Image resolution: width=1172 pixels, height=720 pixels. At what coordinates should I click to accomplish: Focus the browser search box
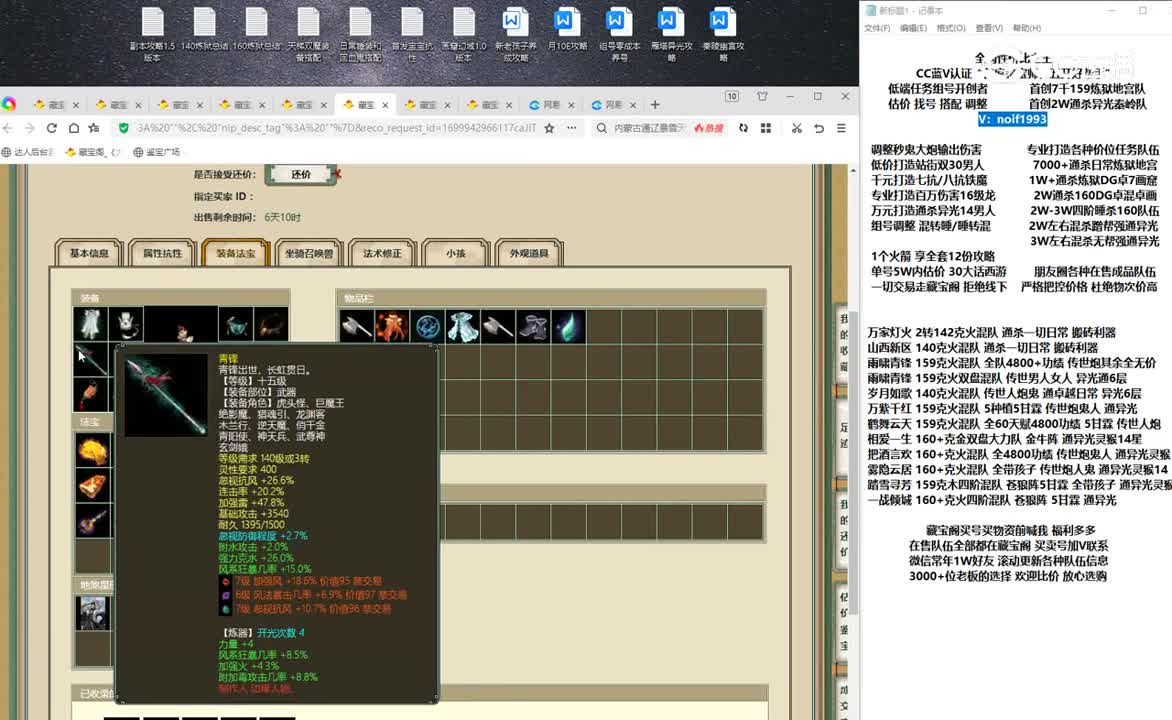(648, 128)
